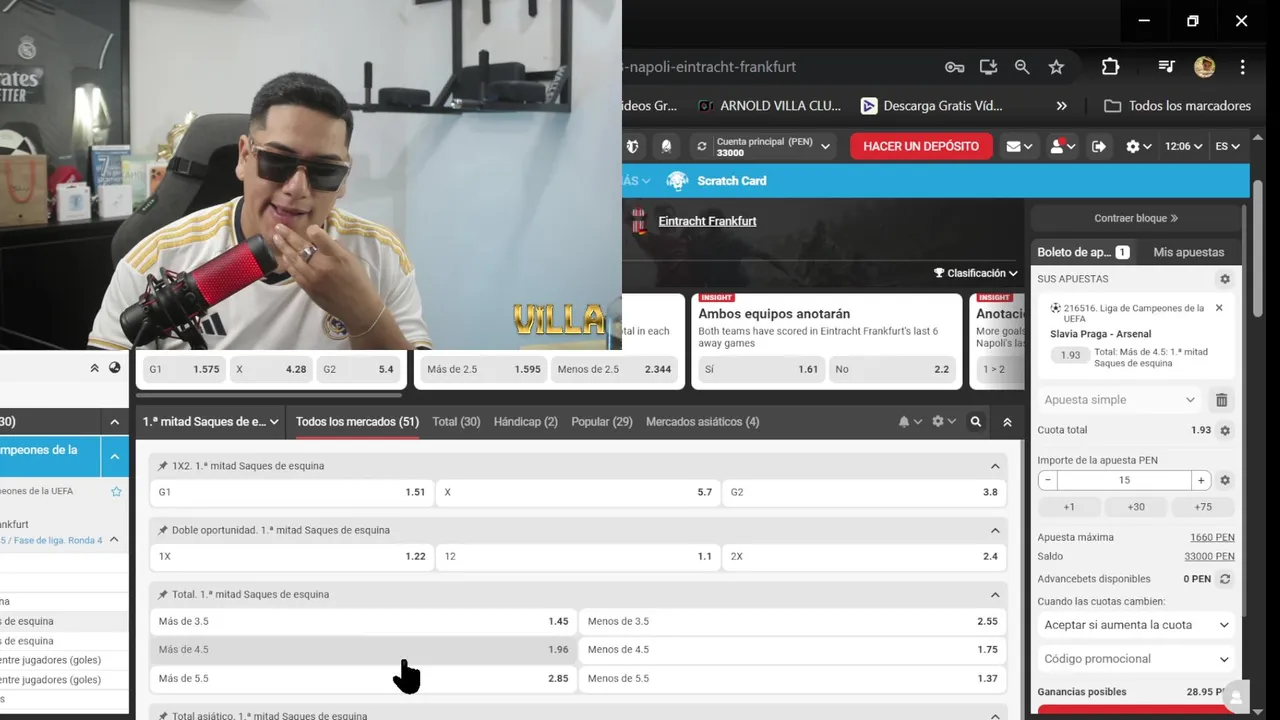Open the Todos los marcadores folder
Screen dimensions: 1280x720
1177,106
